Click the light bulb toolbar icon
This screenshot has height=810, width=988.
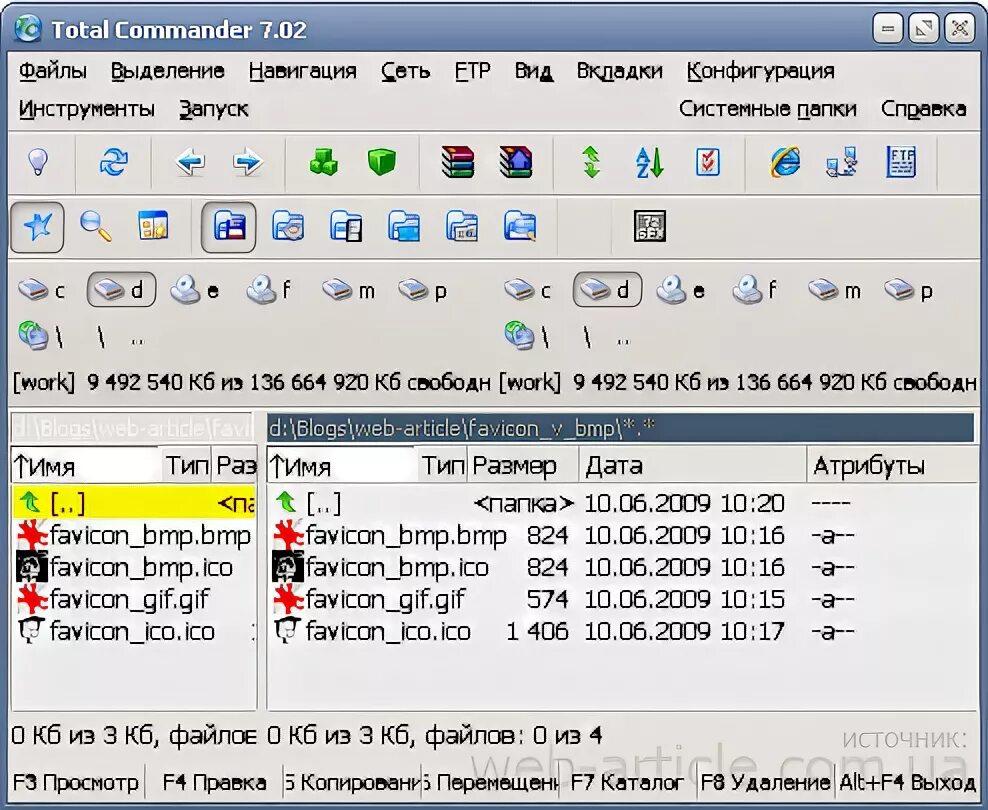38,163
